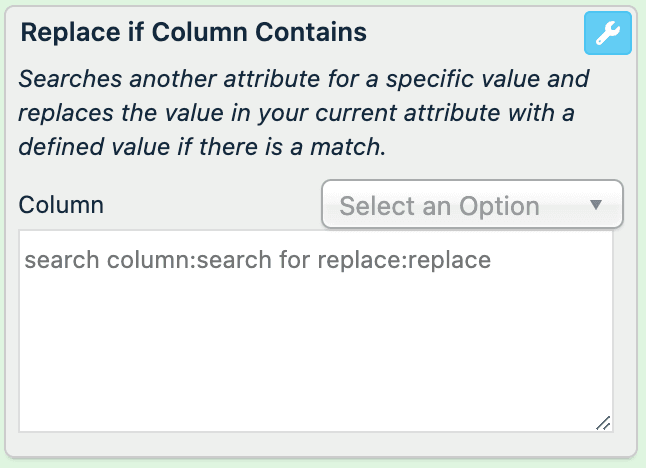Click the italic rule description text
646x468 pixels.
click(x=300, y=112)
